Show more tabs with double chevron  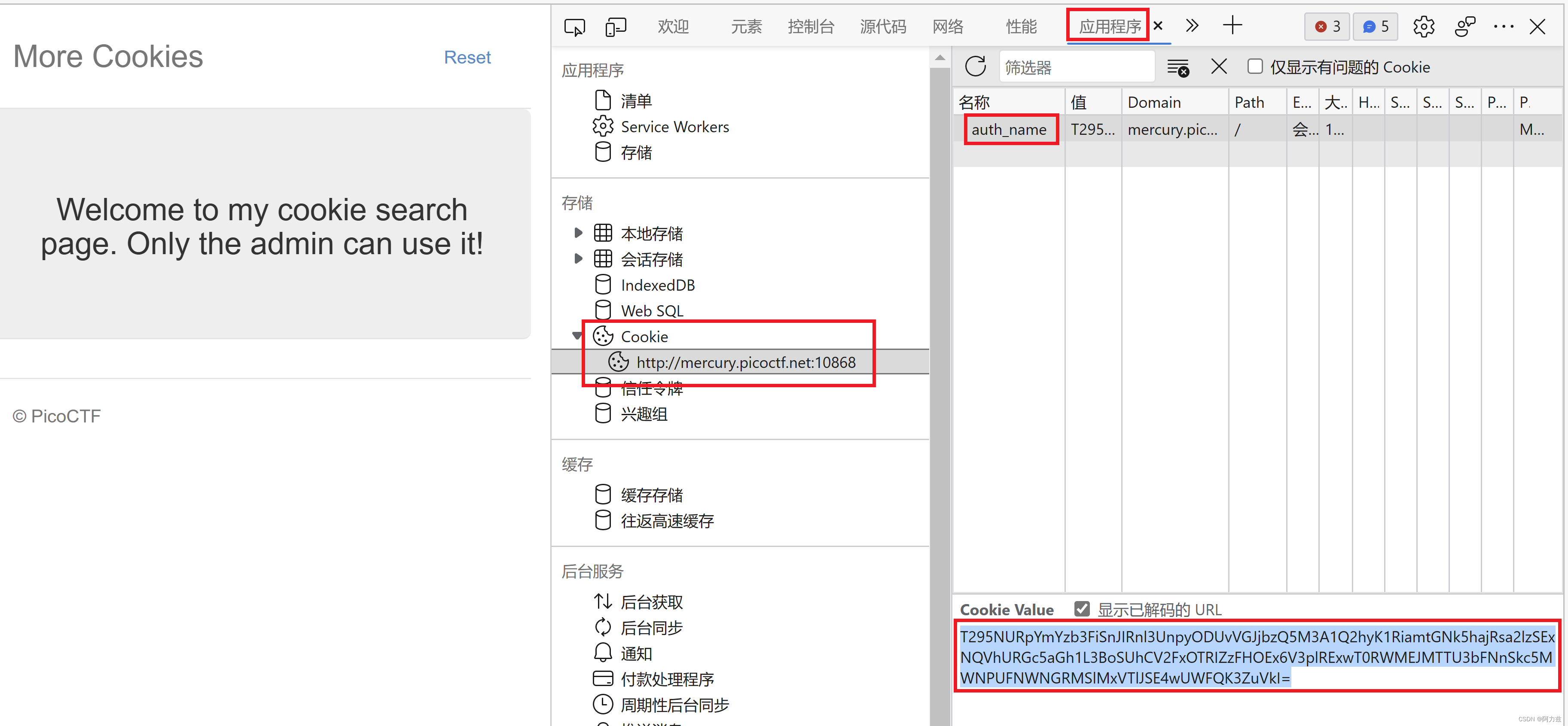[1192, 26]
